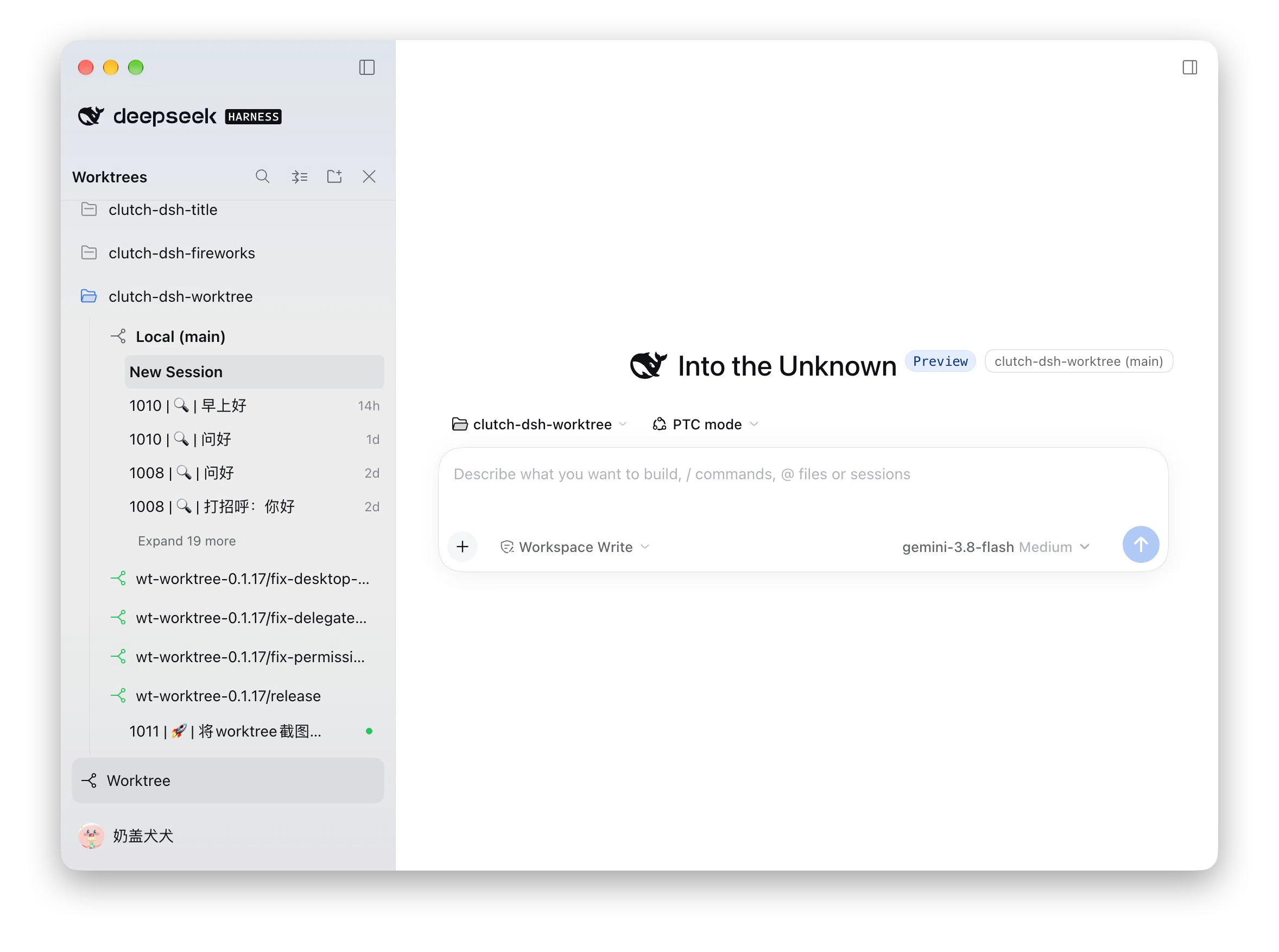Open the Workspace Write permission dropdown
Screen dimensions: 1279x952
pyautogui.click(x=575, y=547)
